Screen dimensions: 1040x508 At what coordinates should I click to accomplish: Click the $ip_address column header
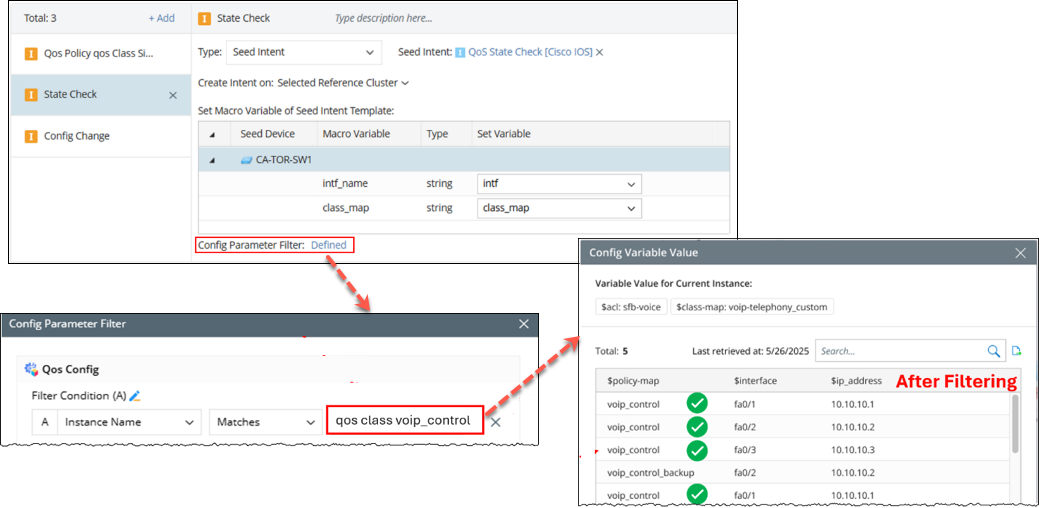click(x=856, y=381)
